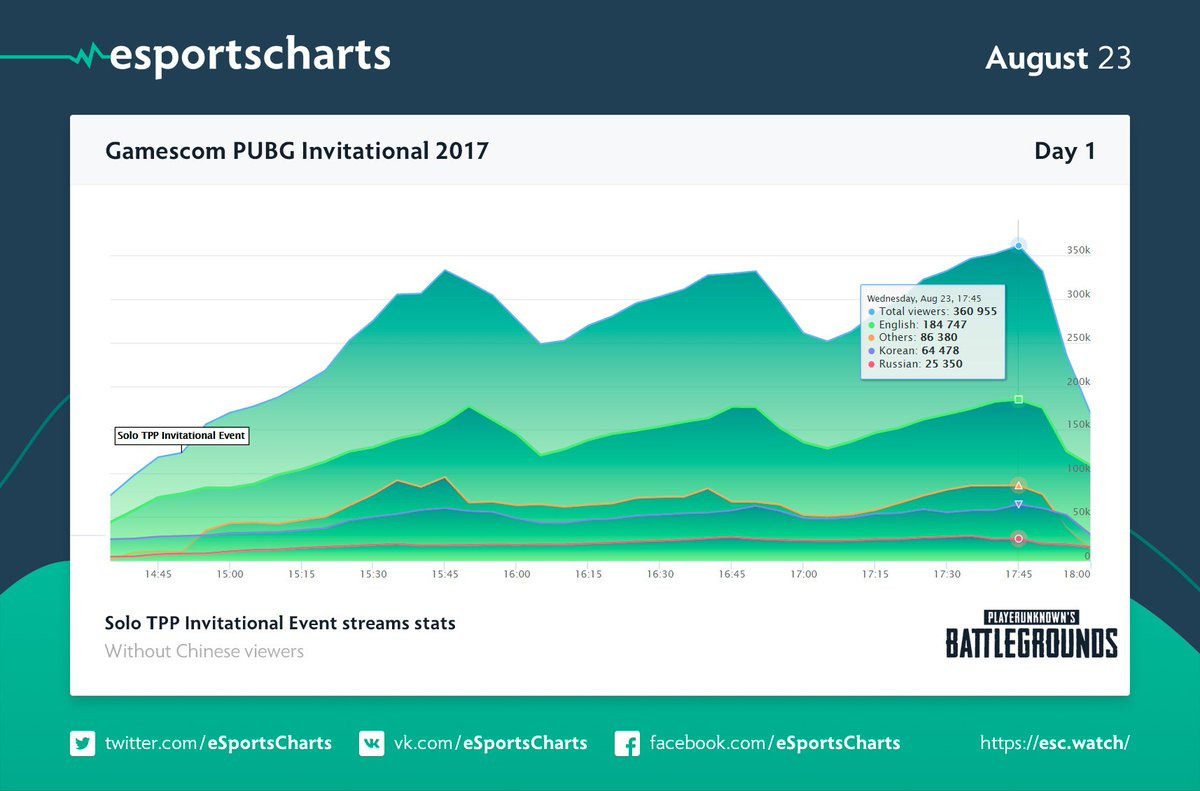Click the 350k y-axis label
This screenshot has height=791, width=1200.
pyautogui.click(x=1079, y=250)
